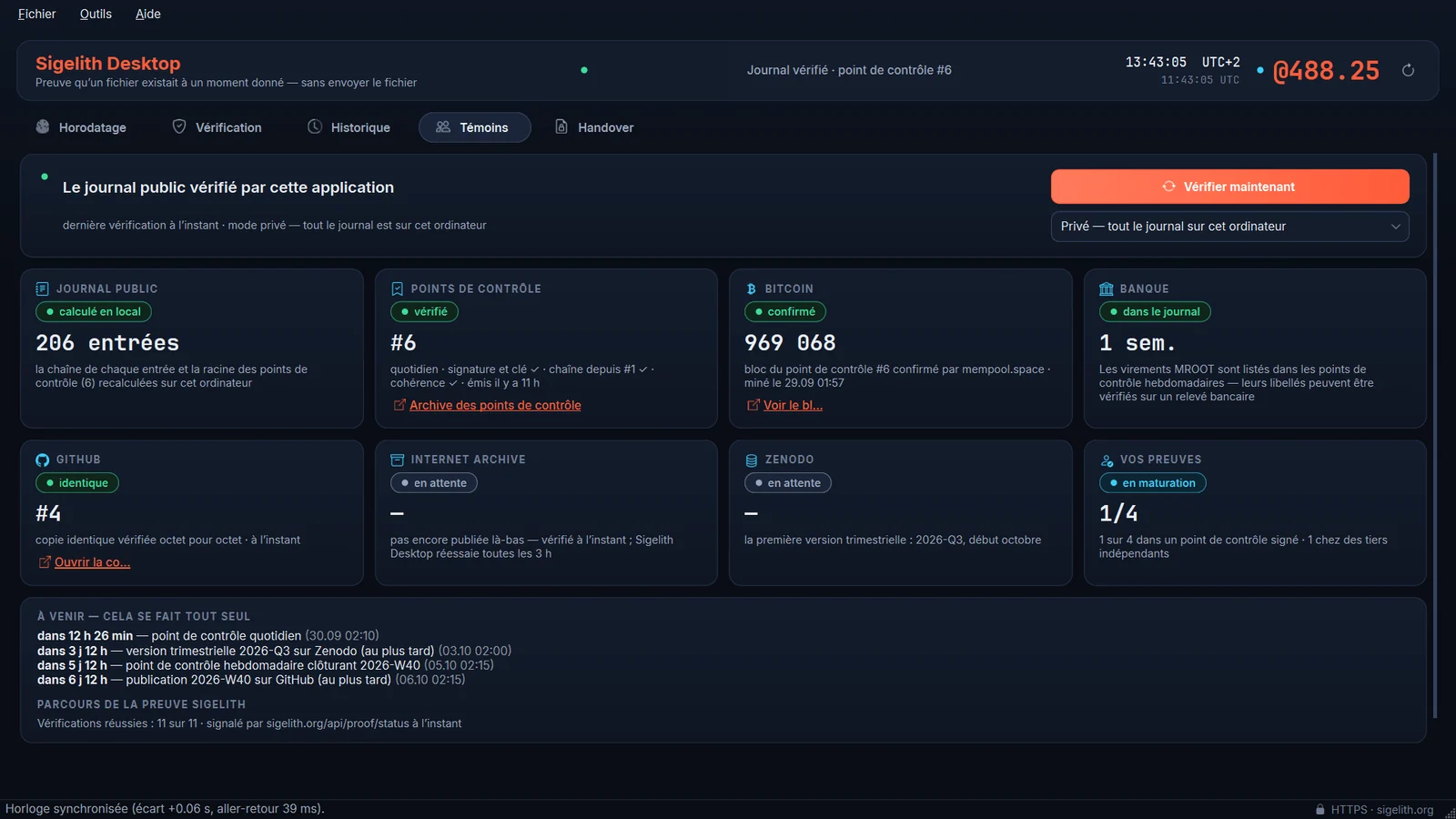Click the 206 entrées value

(x=107, y=343)
